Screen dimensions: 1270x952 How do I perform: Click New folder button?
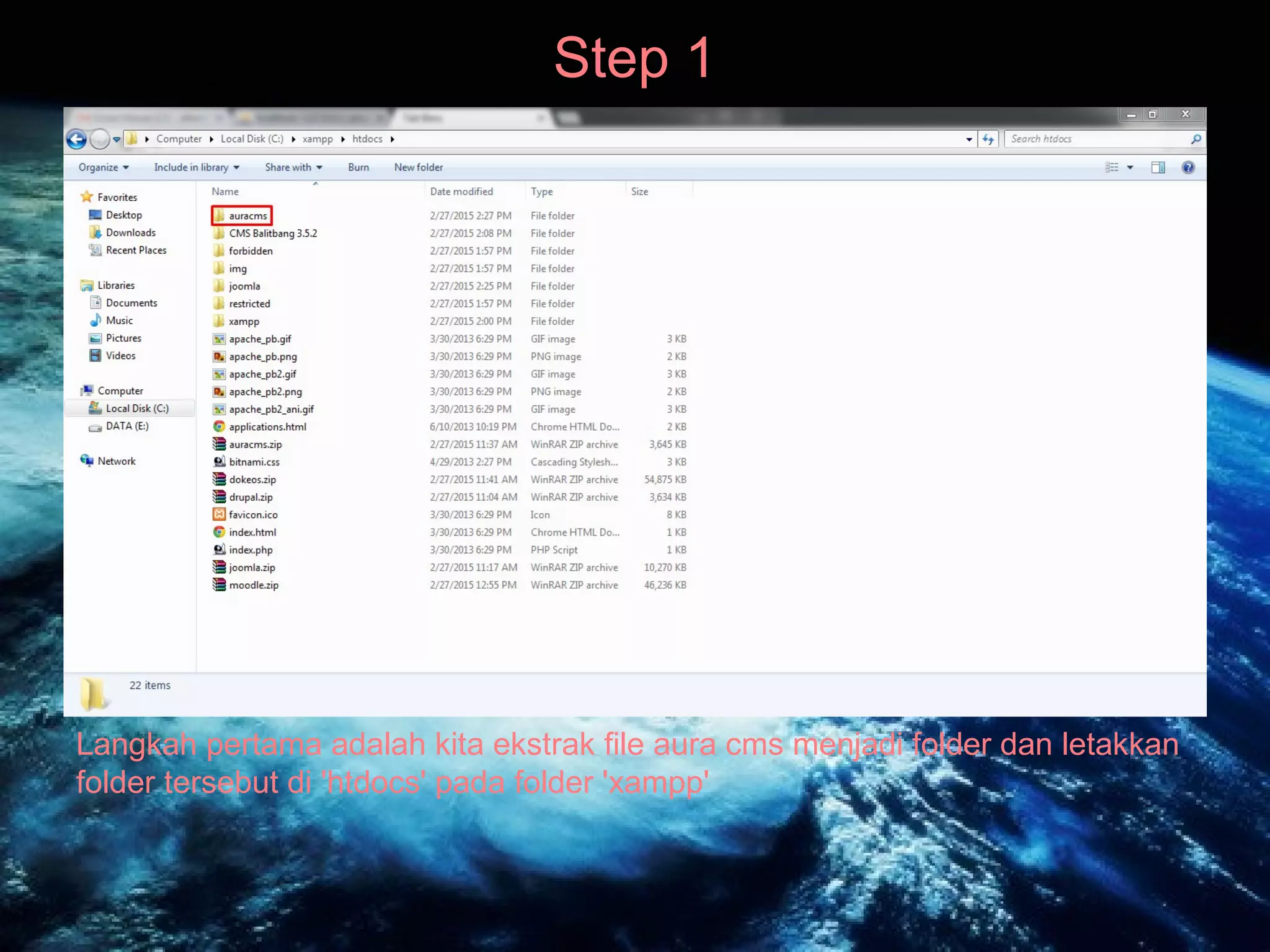[x=419, y=167]
